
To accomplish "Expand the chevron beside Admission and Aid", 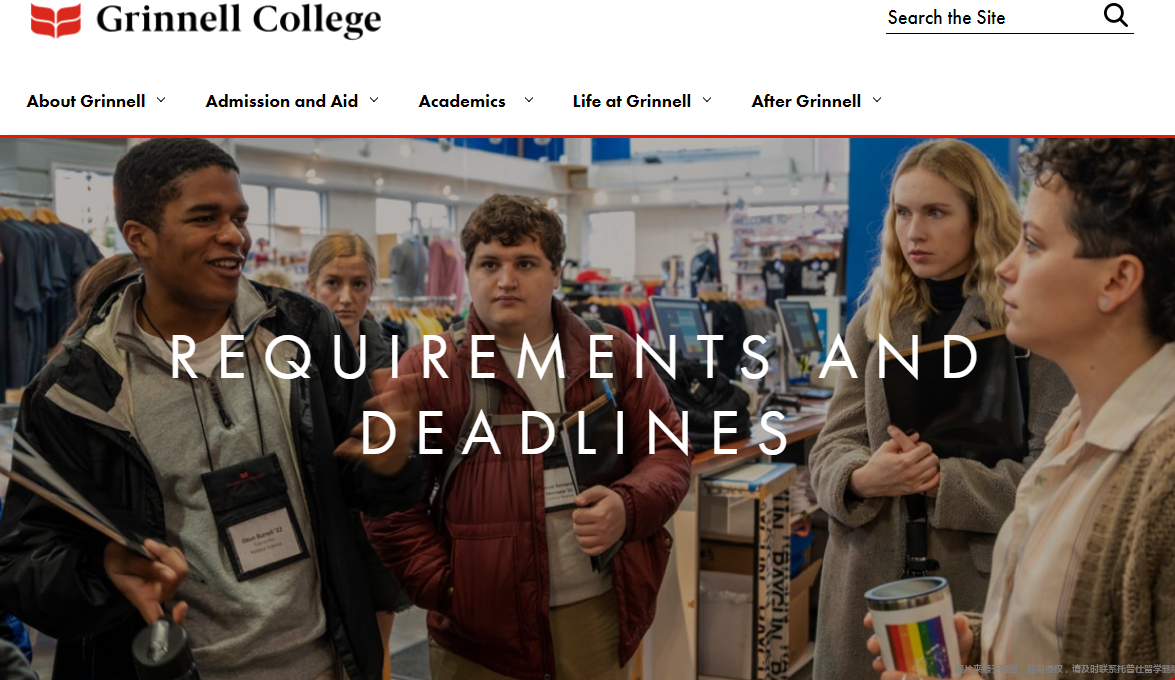I will (374, 100).
